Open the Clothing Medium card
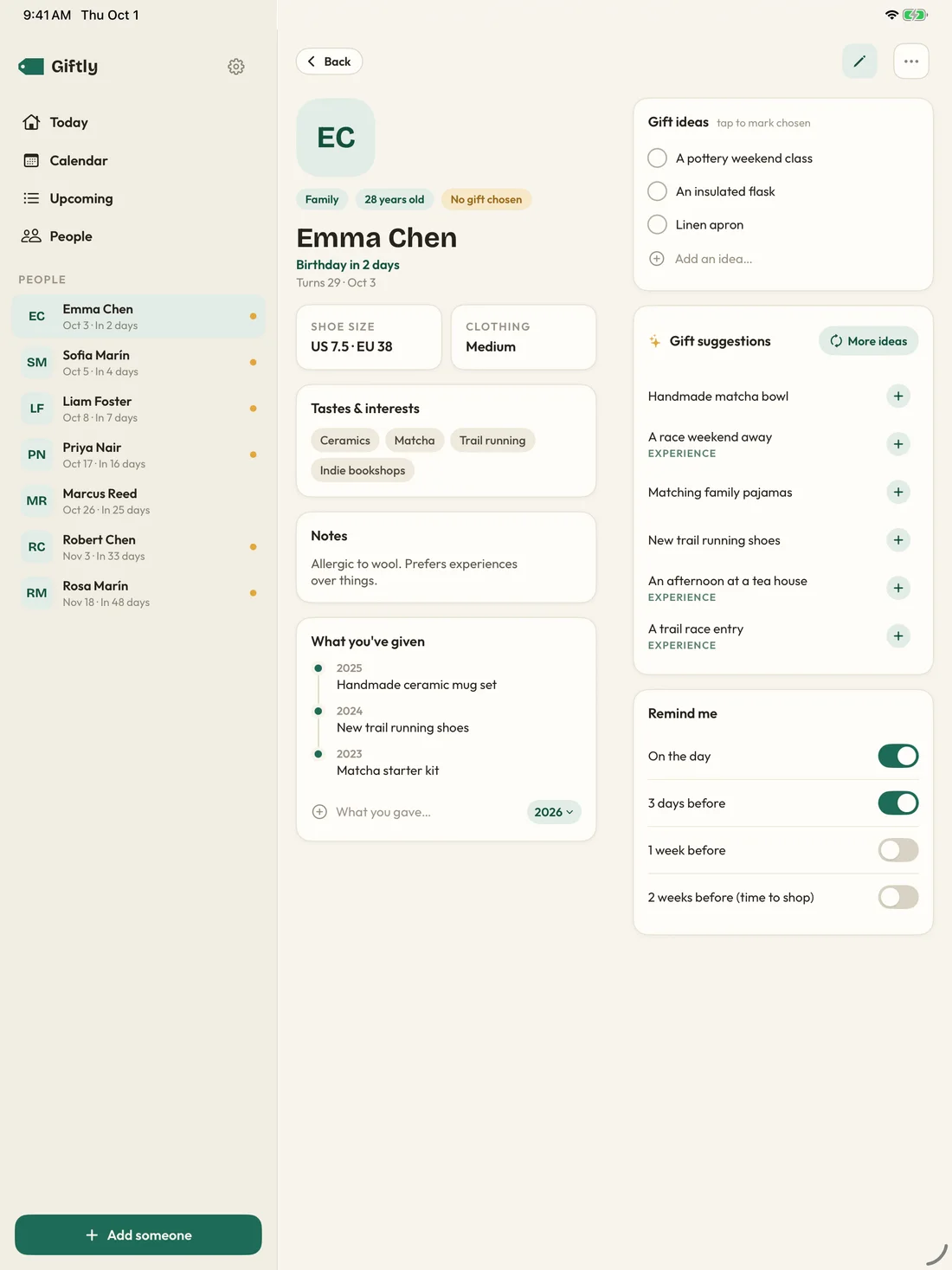This screenshot has height=1270, width=952. (x=524, y=338)
